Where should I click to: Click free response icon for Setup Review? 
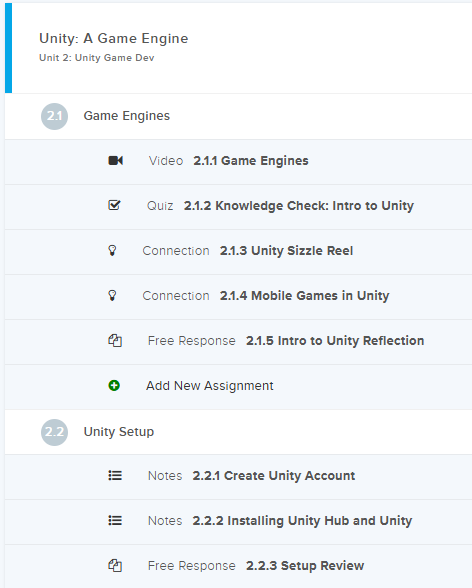(x=115, y=566)
